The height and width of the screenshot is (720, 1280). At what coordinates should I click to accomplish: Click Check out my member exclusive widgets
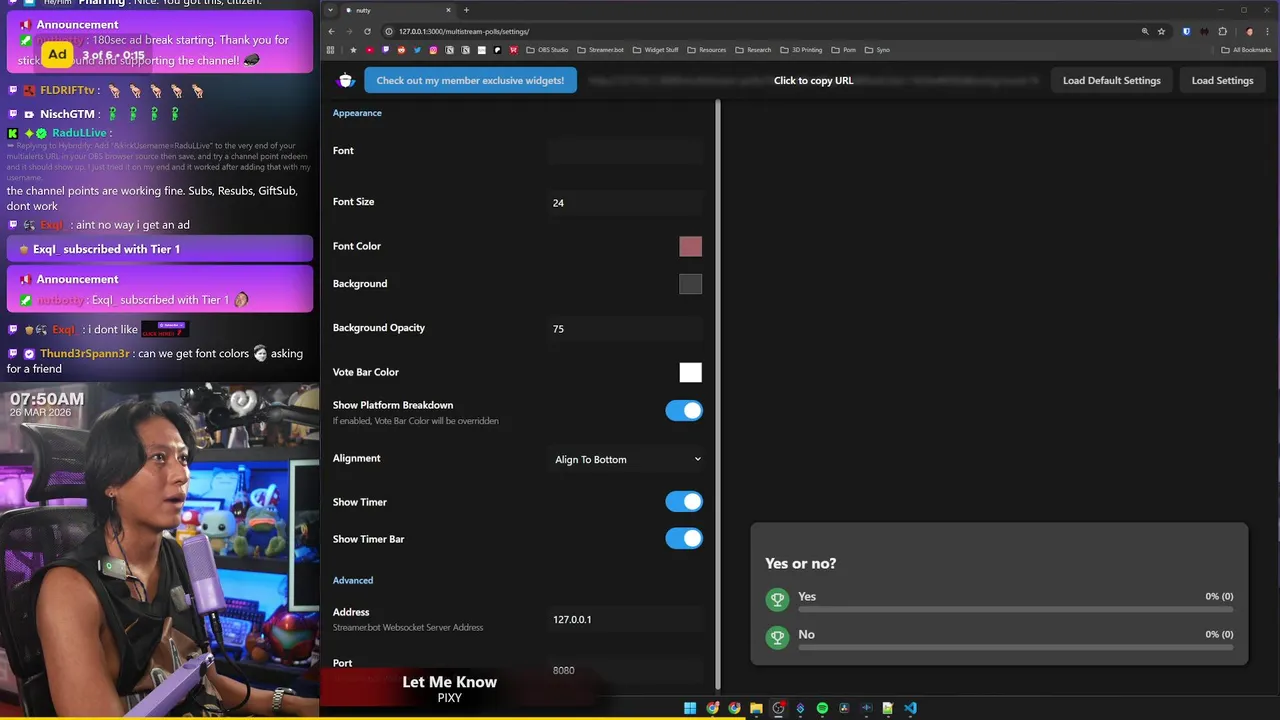[x=470, y=80]
